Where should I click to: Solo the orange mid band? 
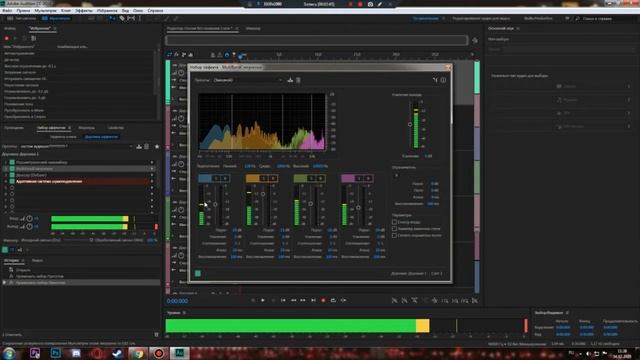click(264, 178)
